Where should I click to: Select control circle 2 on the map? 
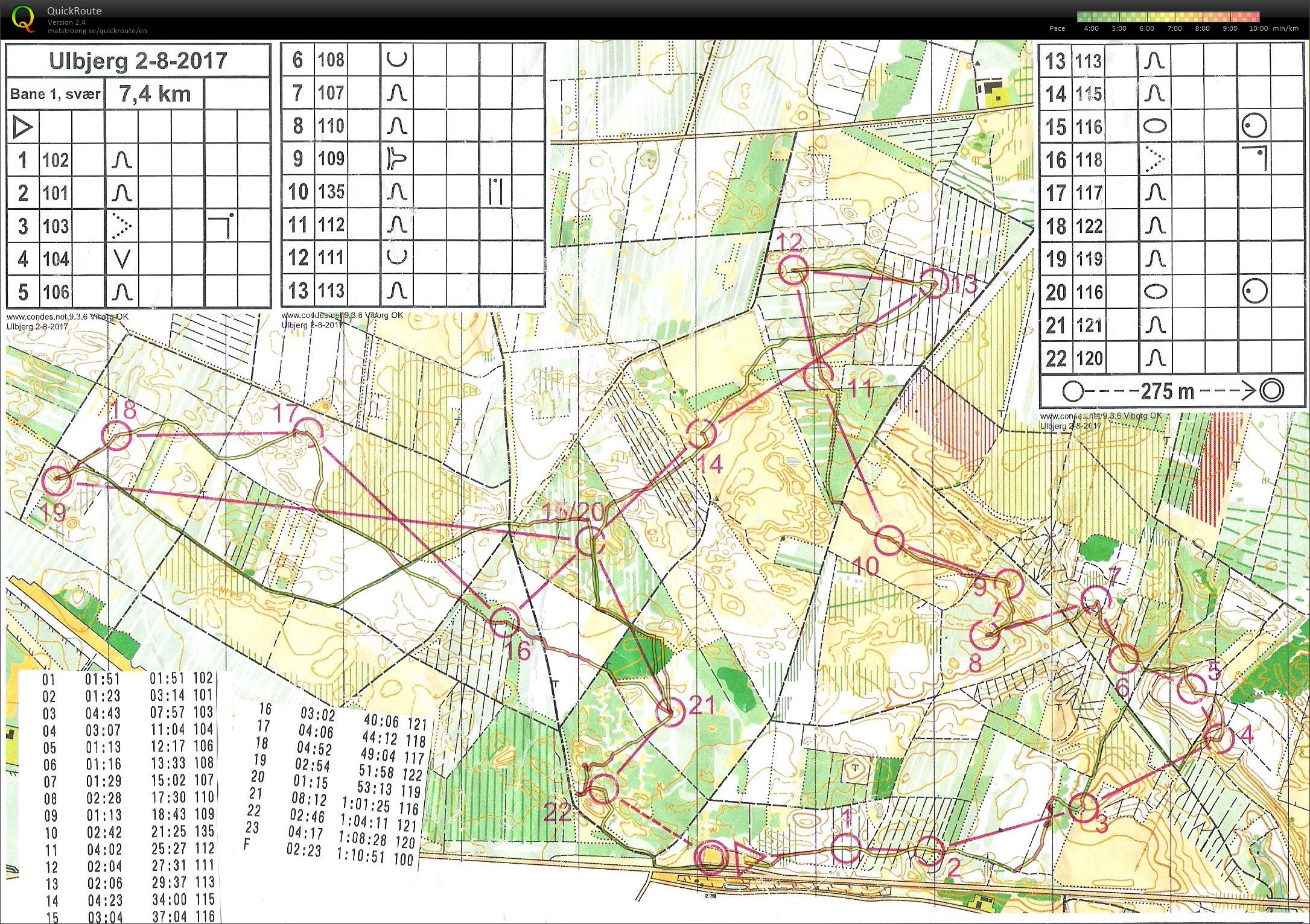(x=930, y=850)
